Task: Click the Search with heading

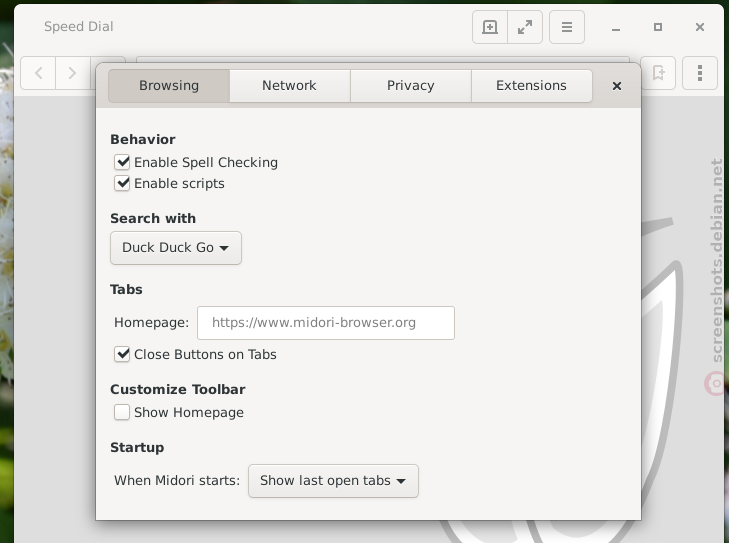Action: [153, 219]
